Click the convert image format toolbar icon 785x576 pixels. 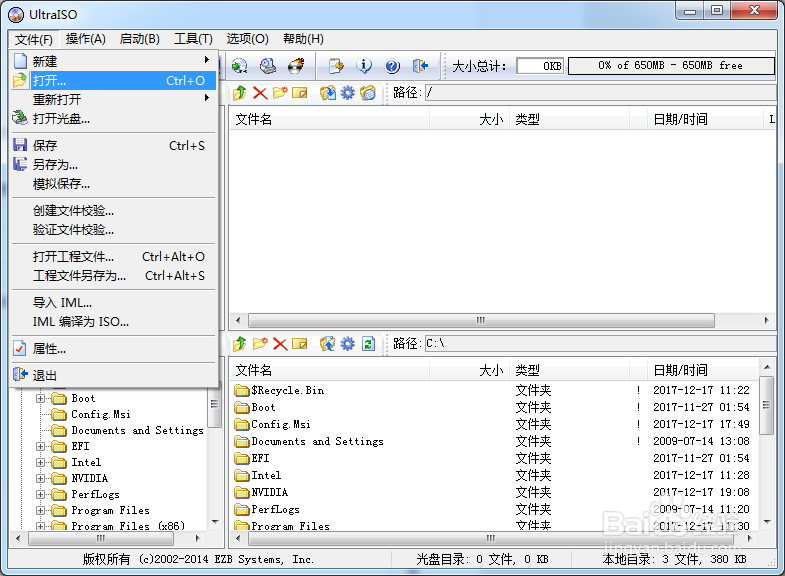(x=240, y=66)
